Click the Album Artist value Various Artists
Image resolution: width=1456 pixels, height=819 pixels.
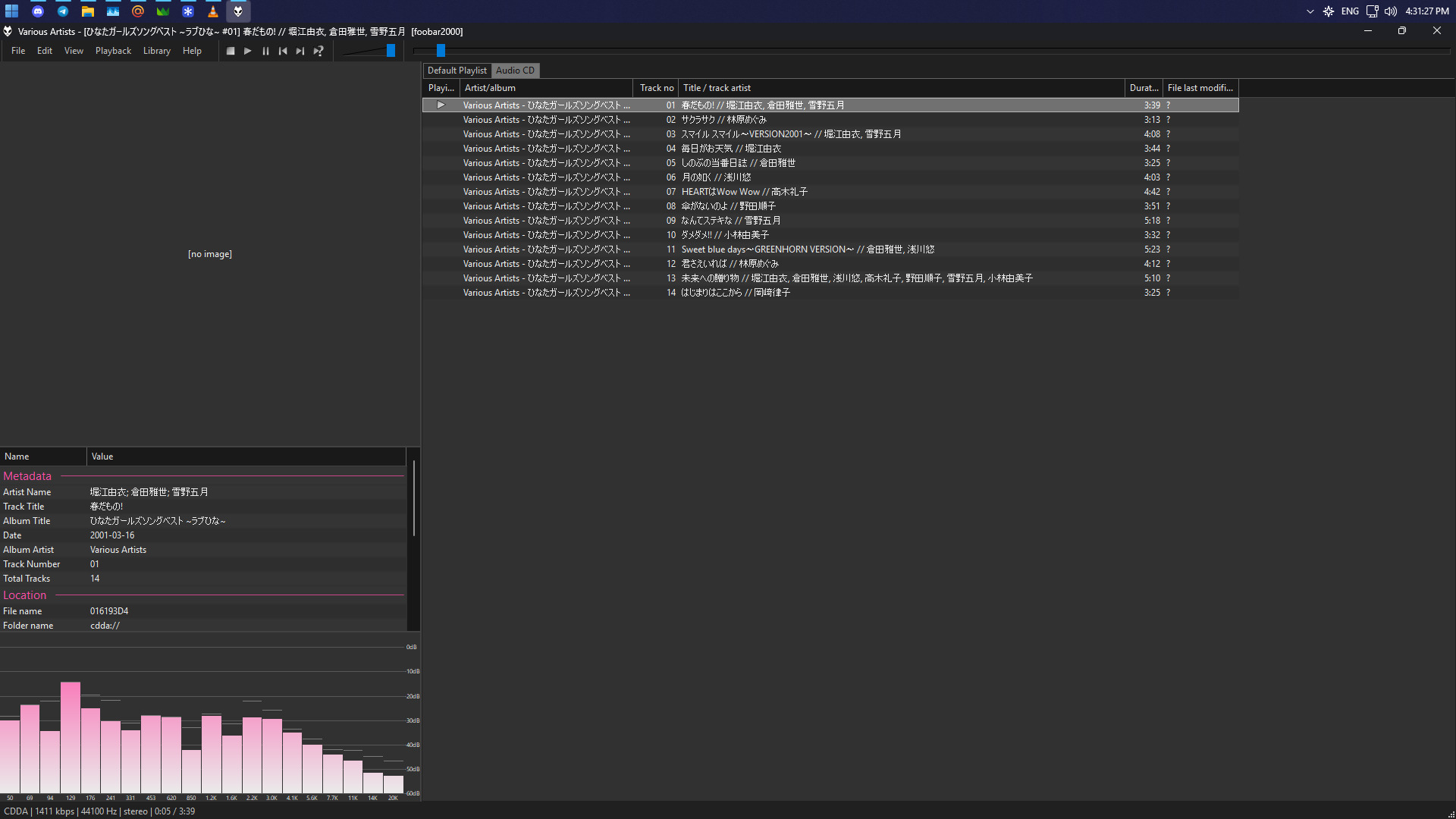[x=118, y=550]
